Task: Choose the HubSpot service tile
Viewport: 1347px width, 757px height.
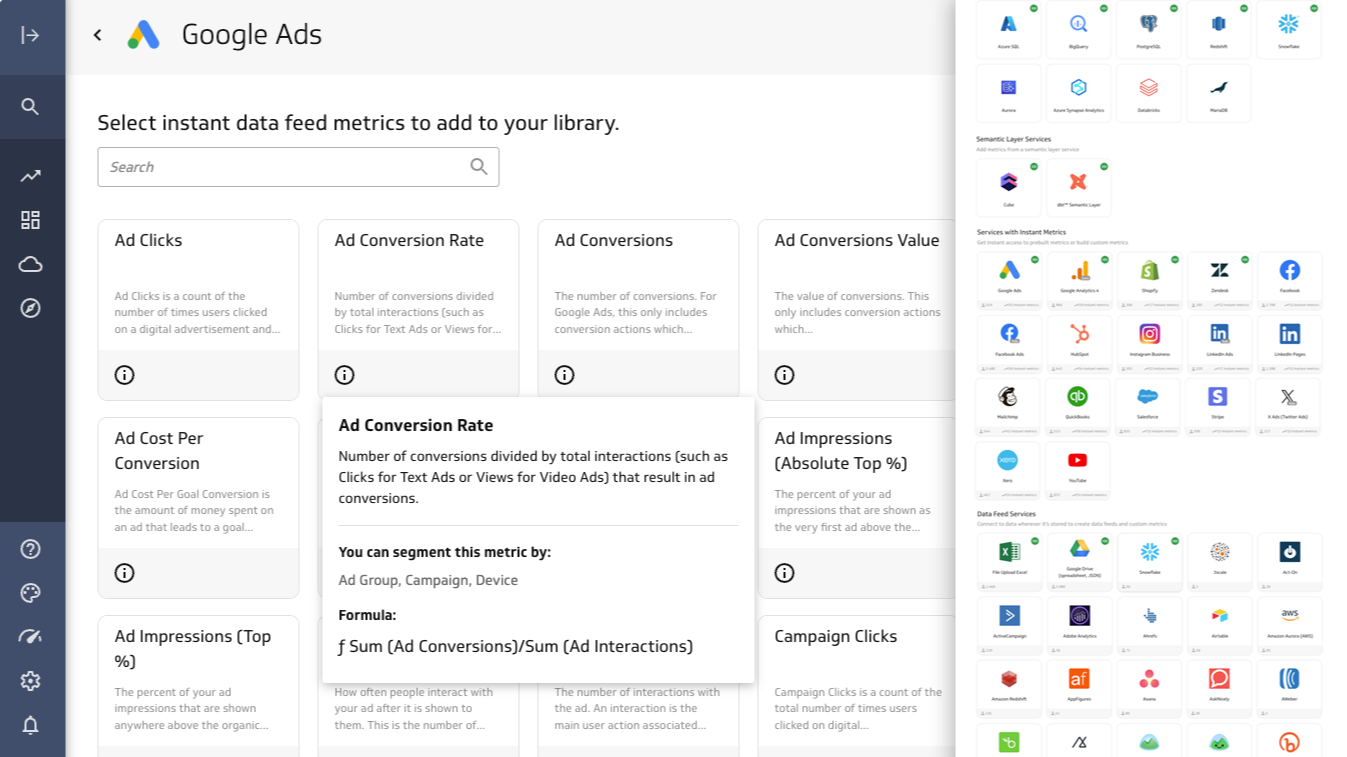Action: tap(1079, 342)
